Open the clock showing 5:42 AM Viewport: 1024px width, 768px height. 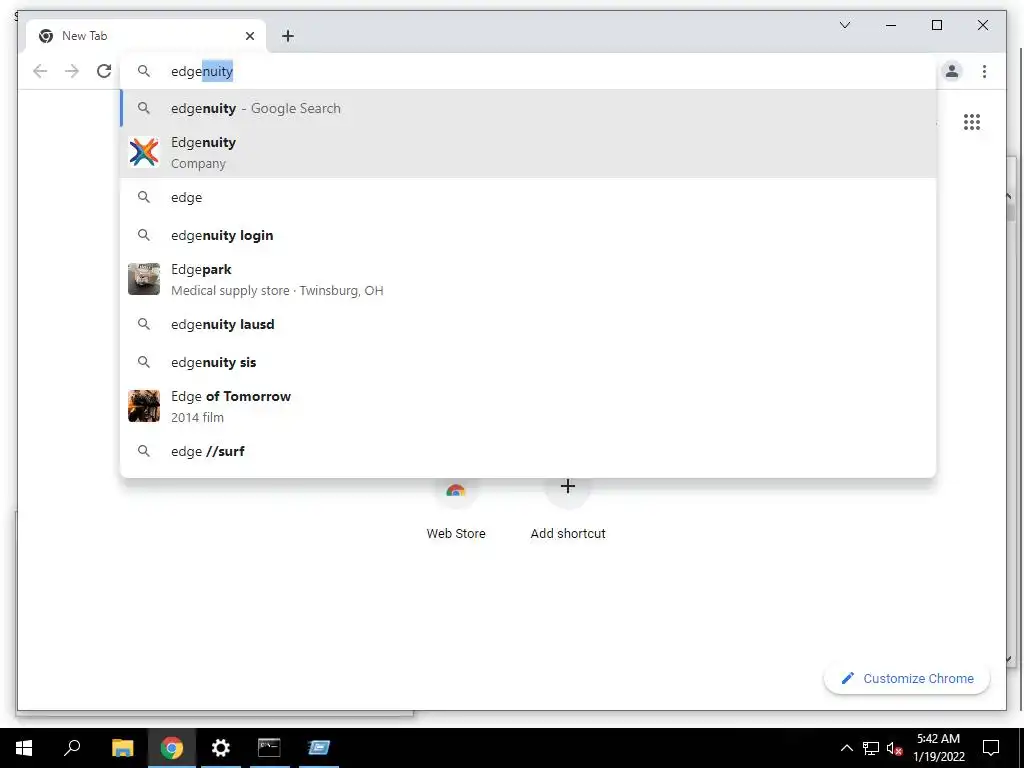(938, 748)
